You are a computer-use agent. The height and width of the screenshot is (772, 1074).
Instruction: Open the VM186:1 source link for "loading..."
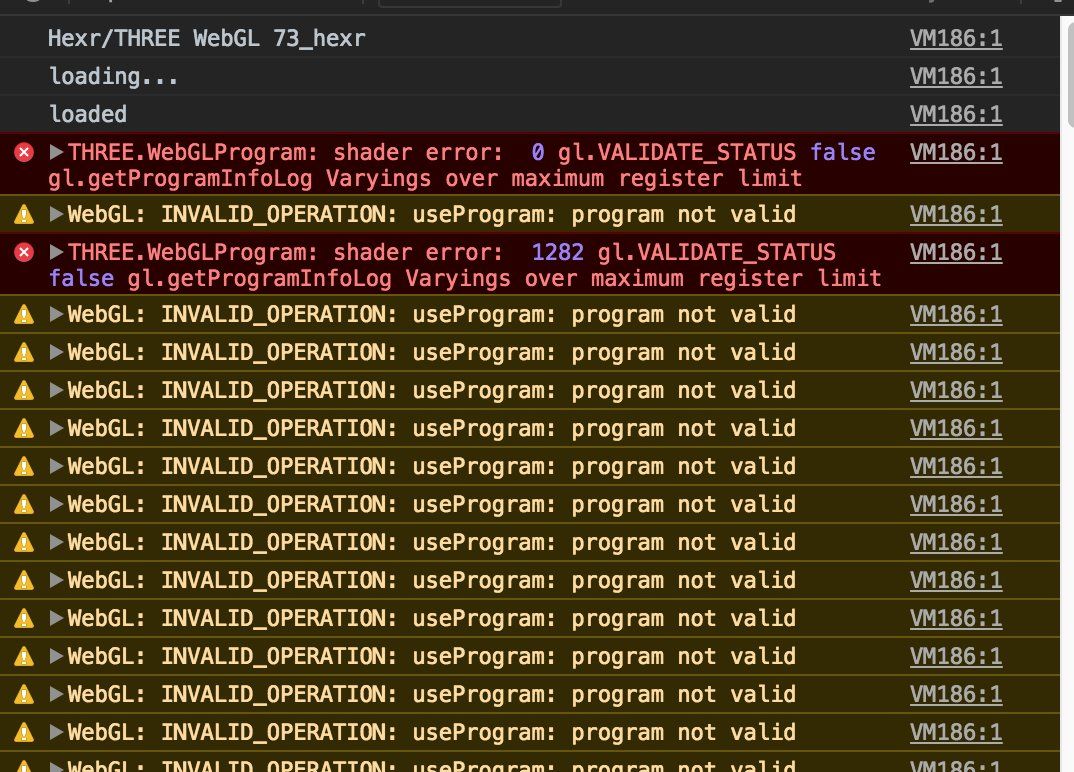pos(955,77)
